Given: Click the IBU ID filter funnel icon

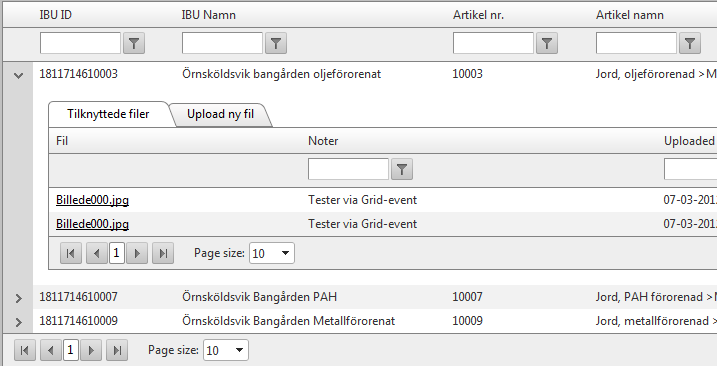Looking at the screenshot, I should [134, 43].
